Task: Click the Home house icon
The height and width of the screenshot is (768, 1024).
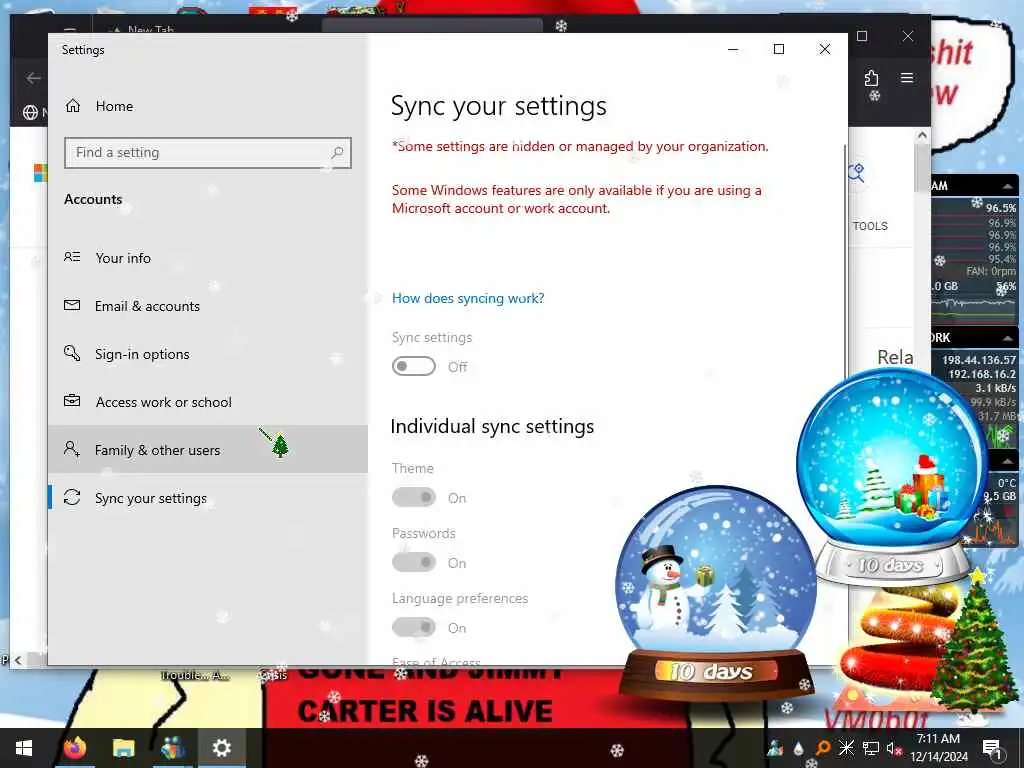Action: coord(72,106)
